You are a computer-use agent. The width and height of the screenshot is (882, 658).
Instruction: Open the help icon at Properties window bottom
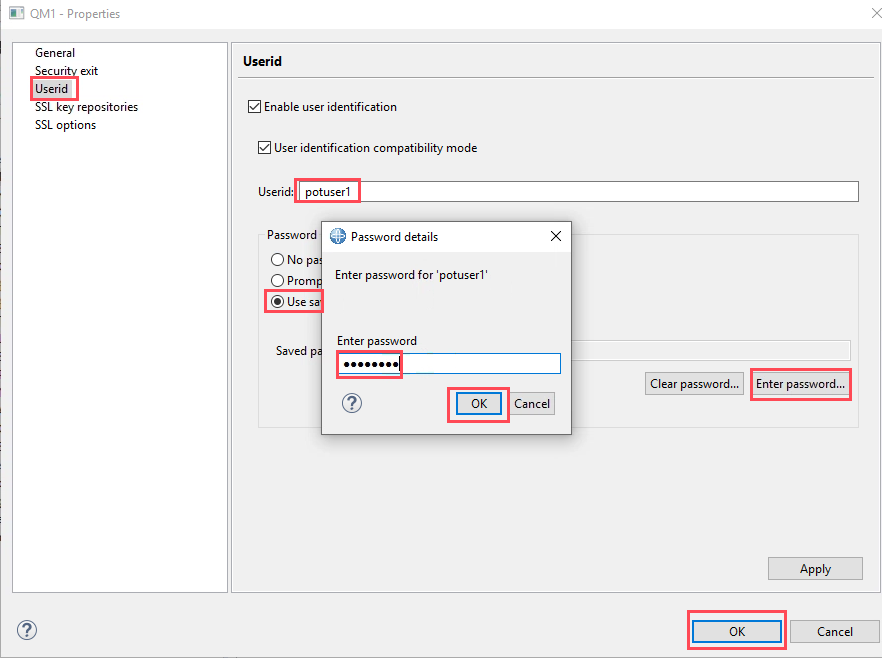point(27,630)
